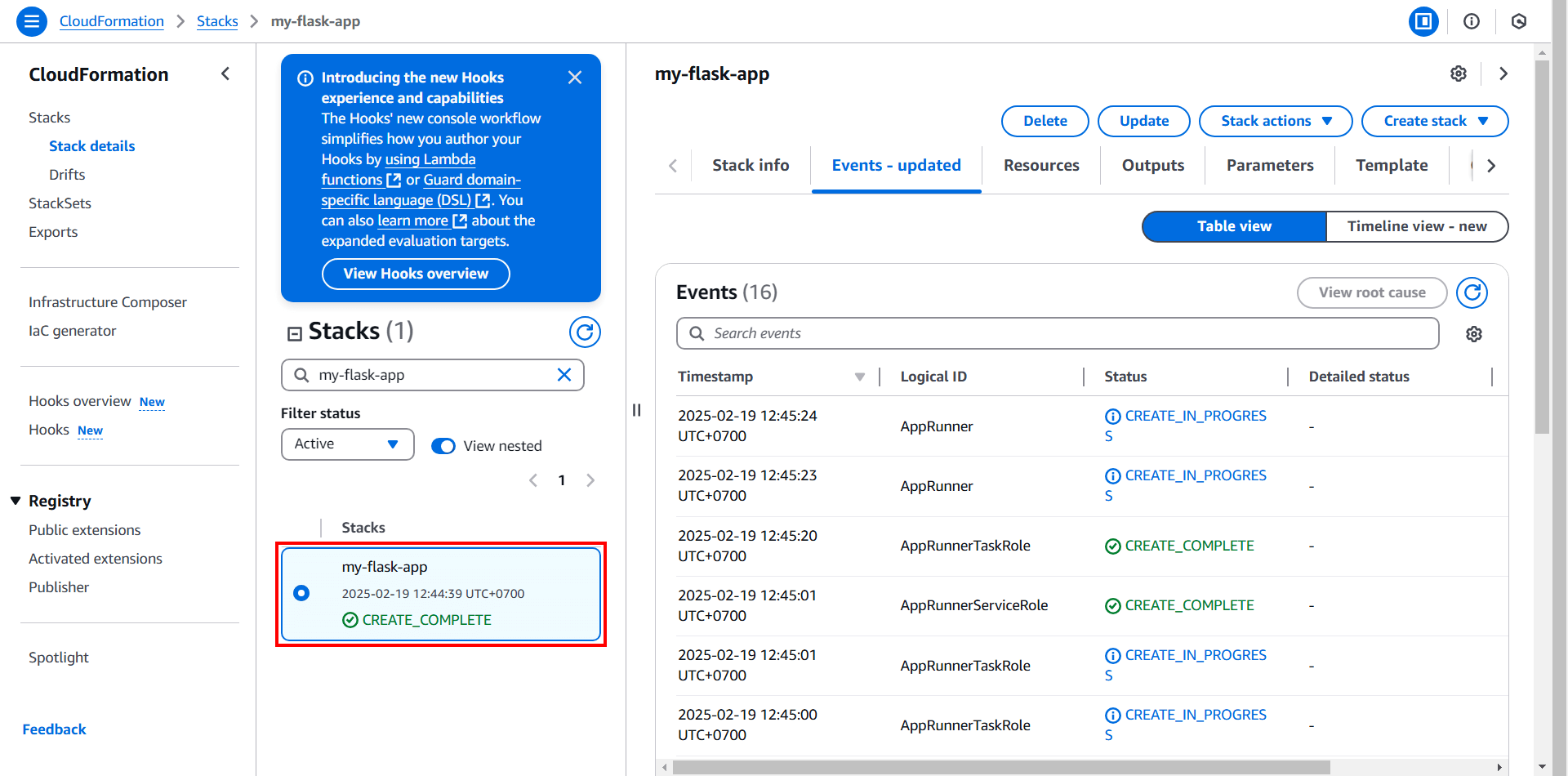Screen dimensions: 1568x776
Task: Open the Stack info tab
Action: (x=751, y=166)
